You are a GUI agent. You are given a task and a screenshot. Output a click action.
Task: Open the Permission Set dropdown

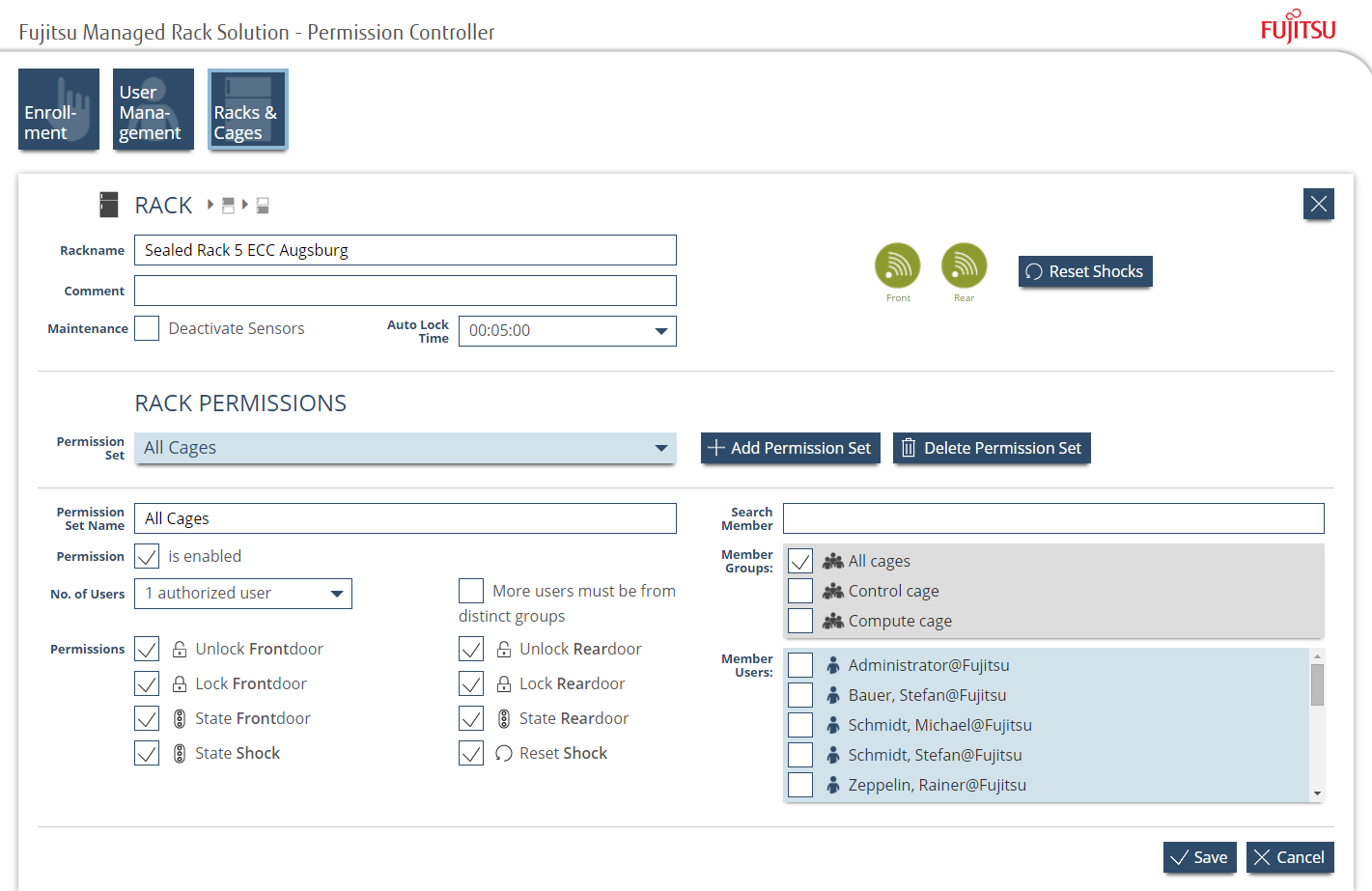[406, 448]
